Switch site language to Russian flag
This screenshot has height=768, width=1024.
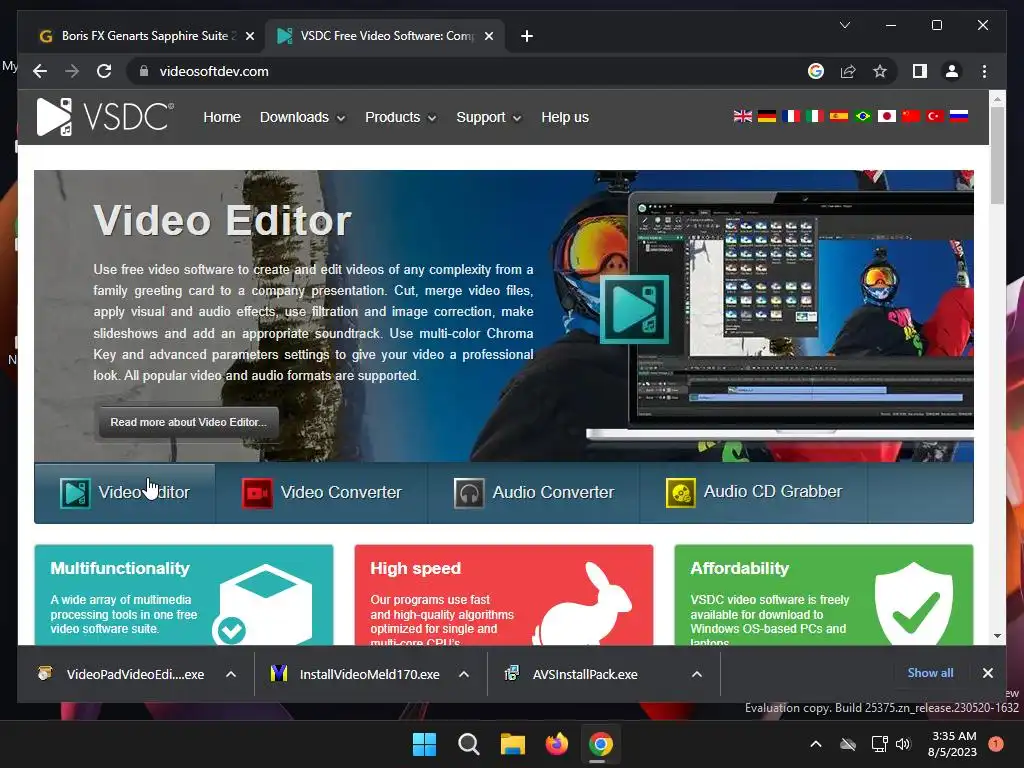click(959, 116)
